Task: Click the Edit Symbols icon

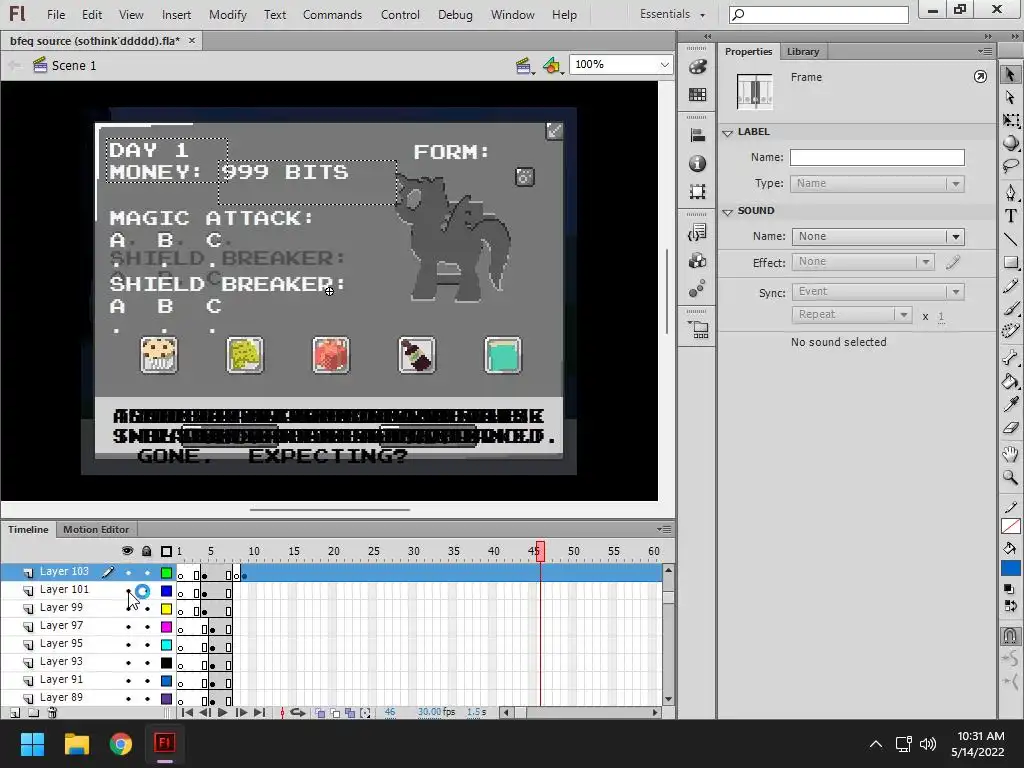Action: click(552, 65)
